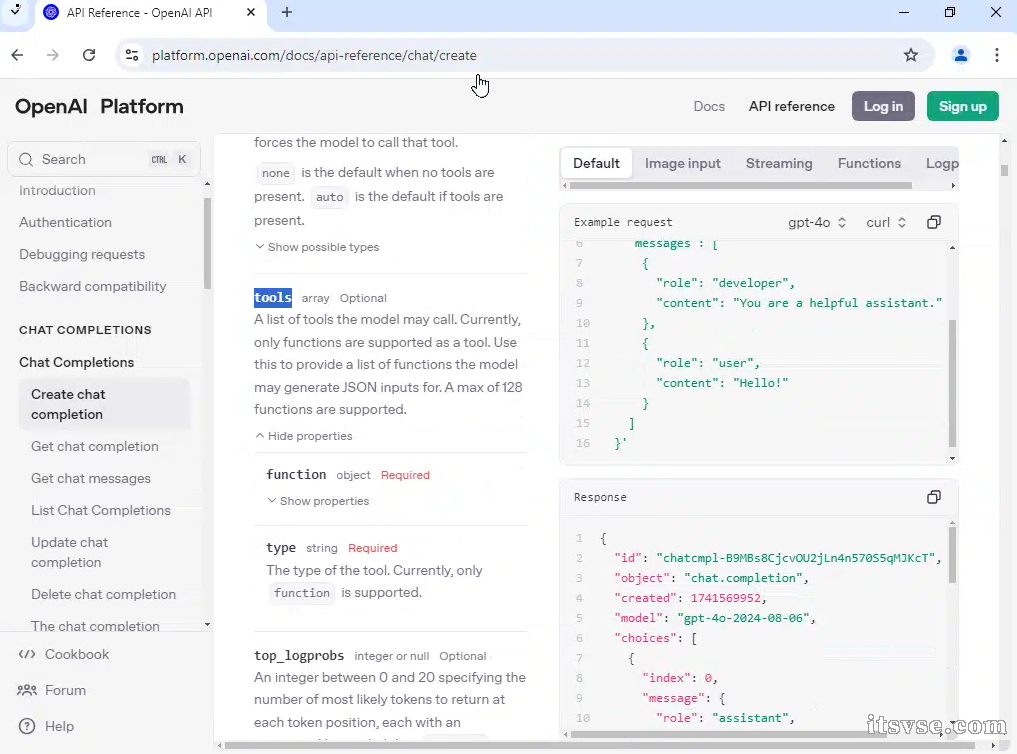Bookmark this page with the star icon
The width and height of the screenshot is (1017, 754).
click(911, 55)
